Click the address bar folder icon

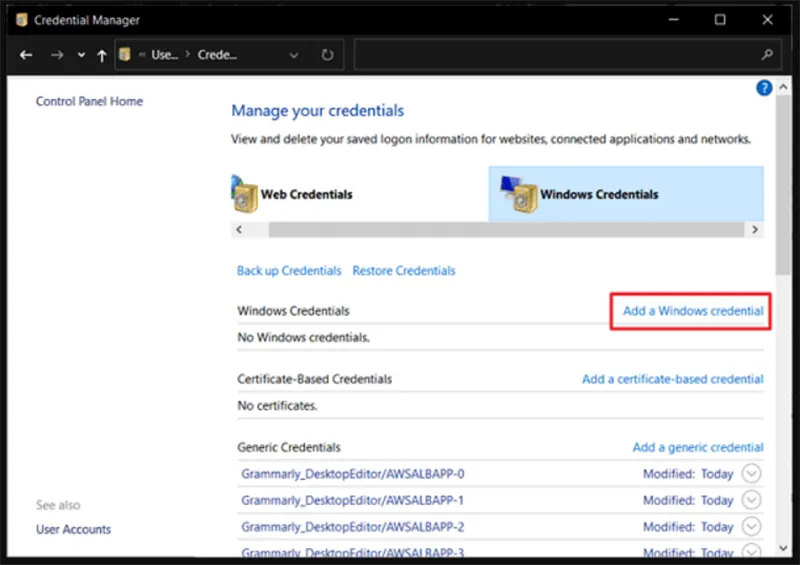click(124, 54)
